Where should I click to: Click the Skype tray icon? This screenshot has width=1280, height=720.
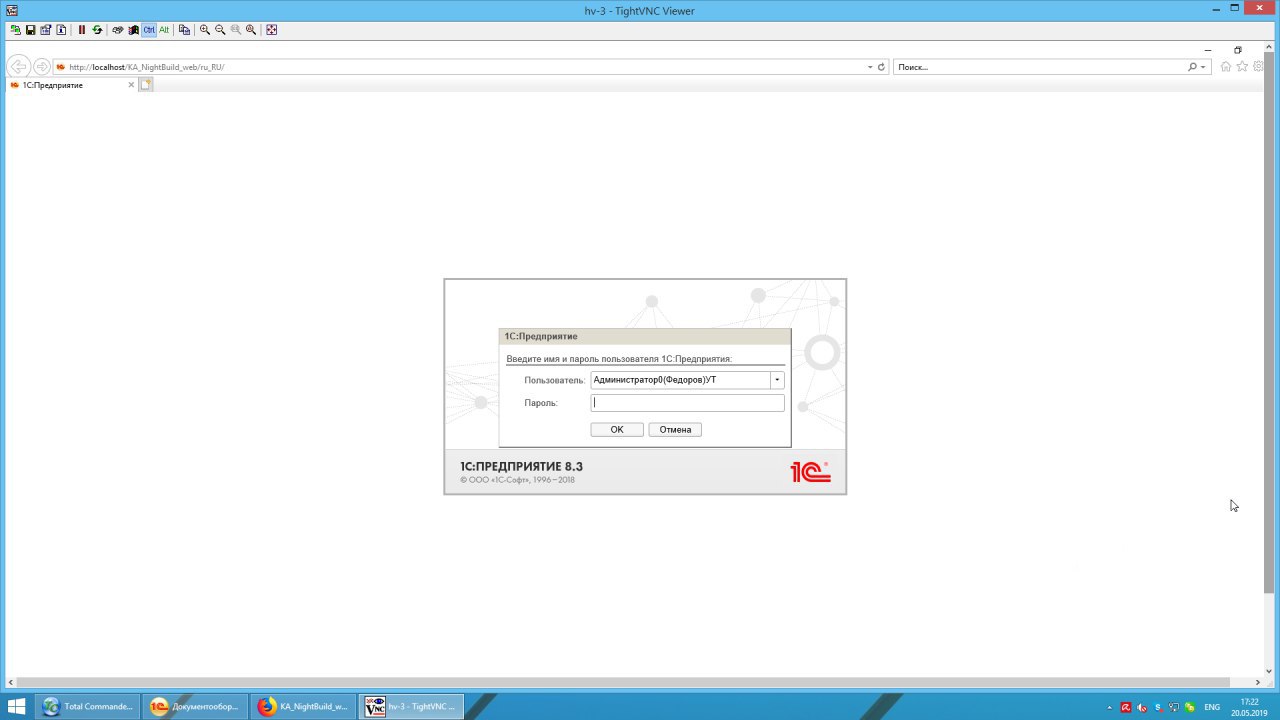coord(1158,708)
